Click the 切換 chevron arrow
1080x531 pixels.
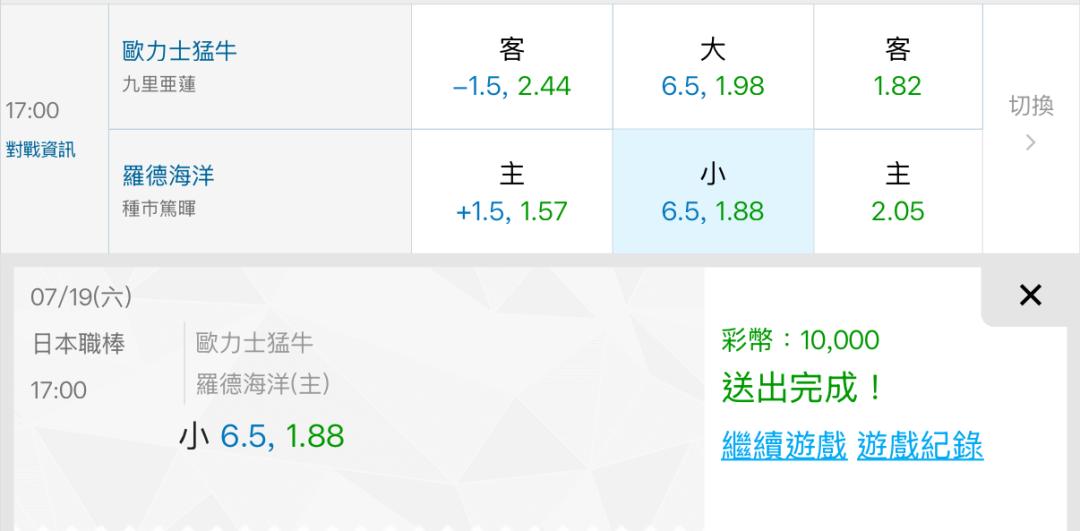pos(1030,143)
